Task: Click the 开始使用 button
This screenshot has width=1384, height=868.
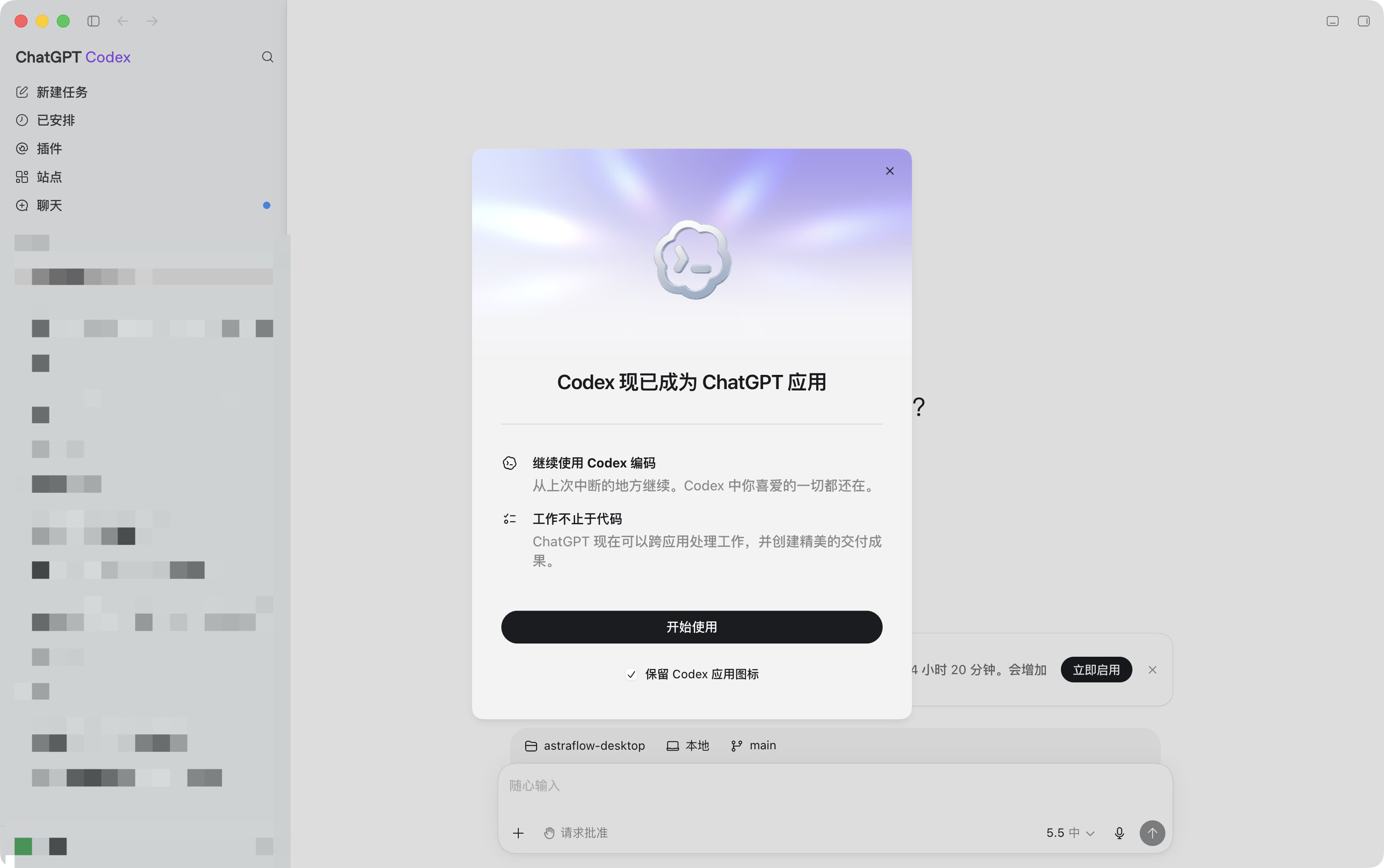Action: coord(692,627)
